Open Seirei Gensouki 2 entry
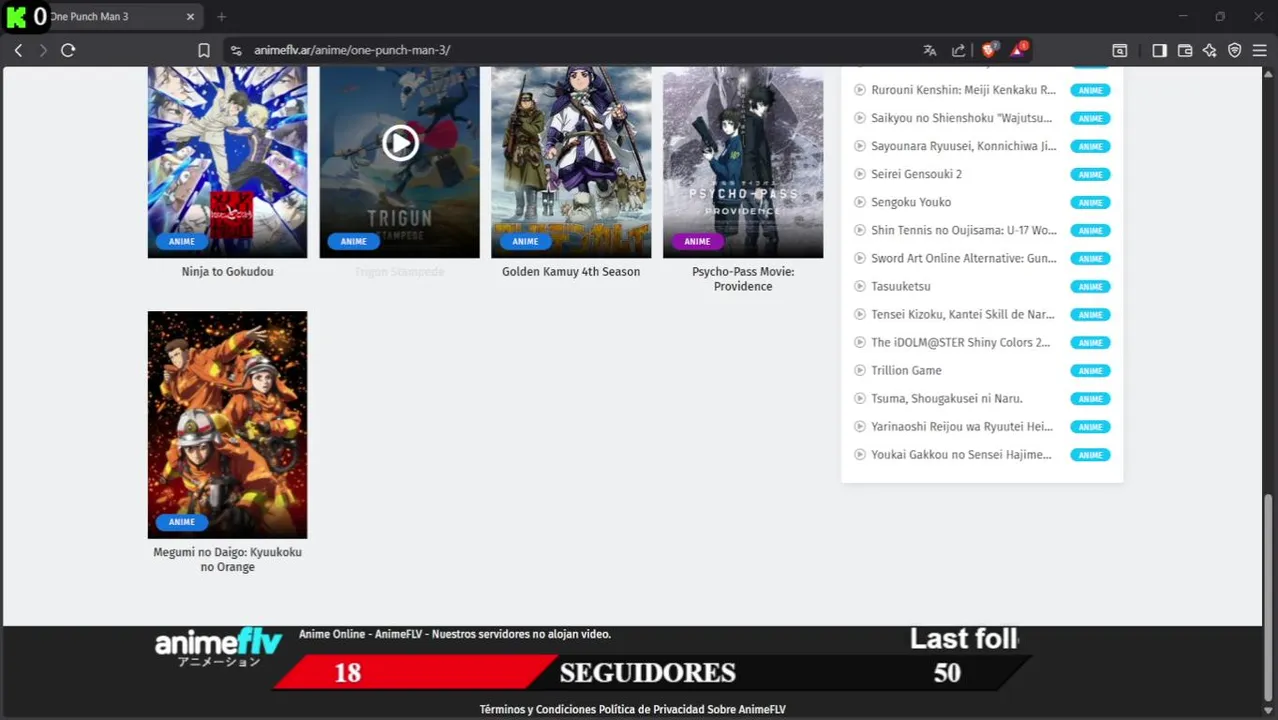Screen dimensions: 1278x720 point(916,174)
